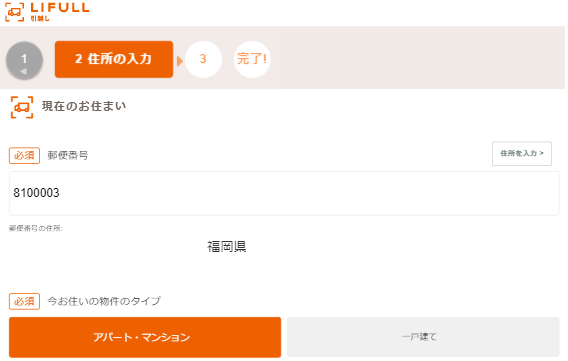Click the 今お住いの物件のタイプ label
Viewport: 568px width, 361px height.
coord(104,301)
